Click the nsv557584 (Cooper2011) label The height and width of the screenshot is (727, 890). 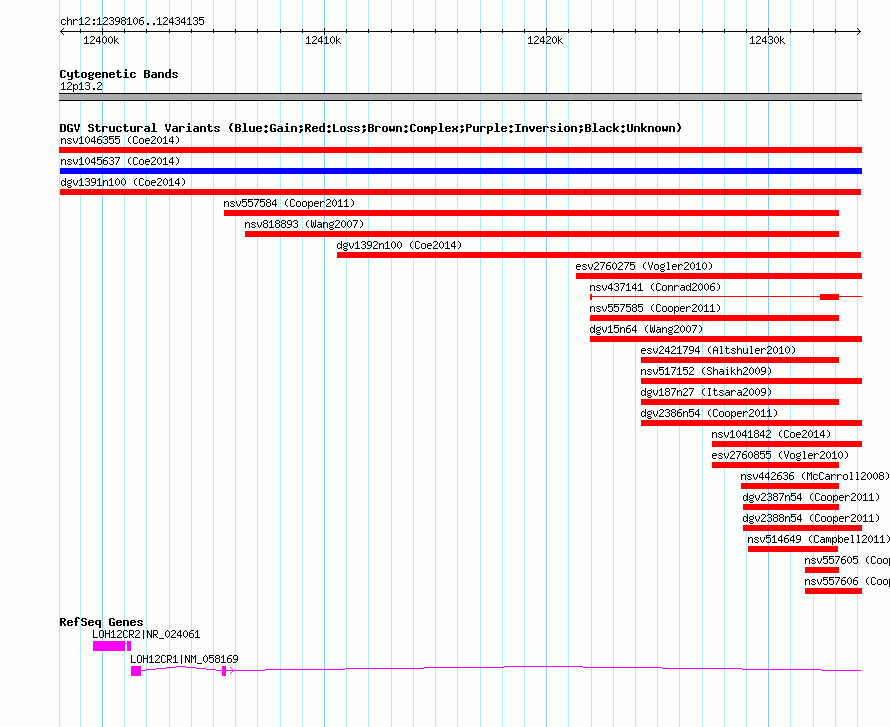click(289, 203)
